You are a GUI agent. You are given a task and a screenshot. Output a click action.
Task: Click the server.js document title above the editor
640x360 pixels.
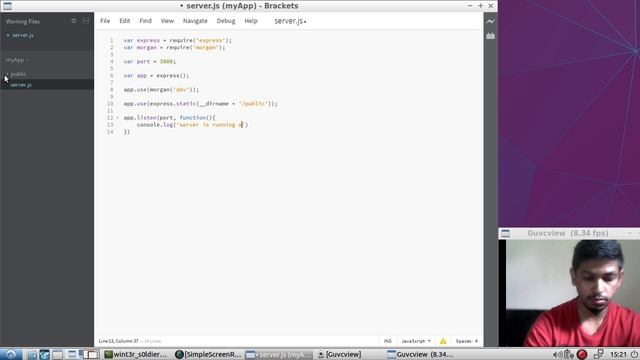290,21
